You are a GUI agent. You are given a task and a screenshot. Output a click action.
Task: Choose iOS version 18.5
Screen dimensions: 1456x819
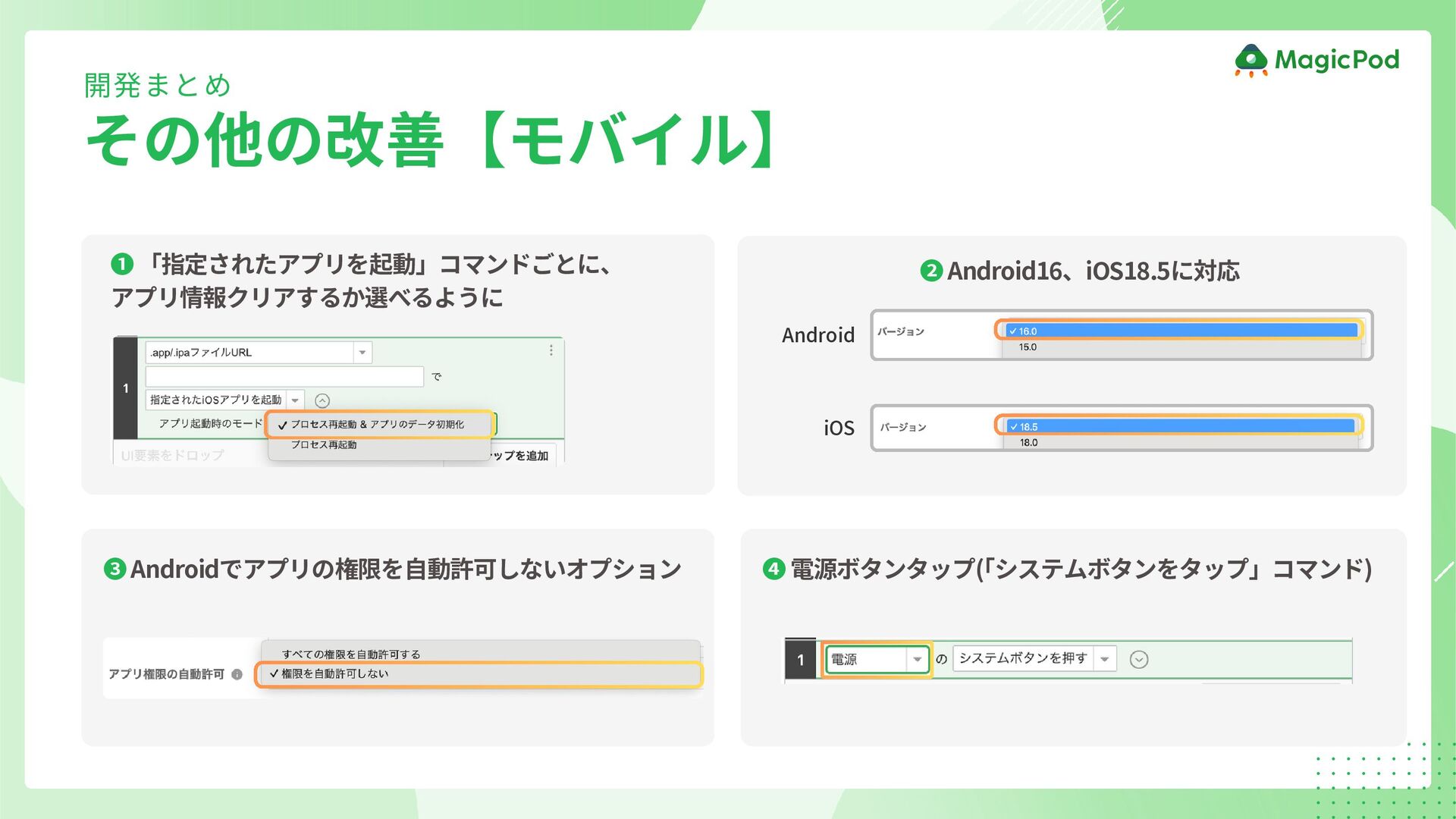click(1179, 426)
